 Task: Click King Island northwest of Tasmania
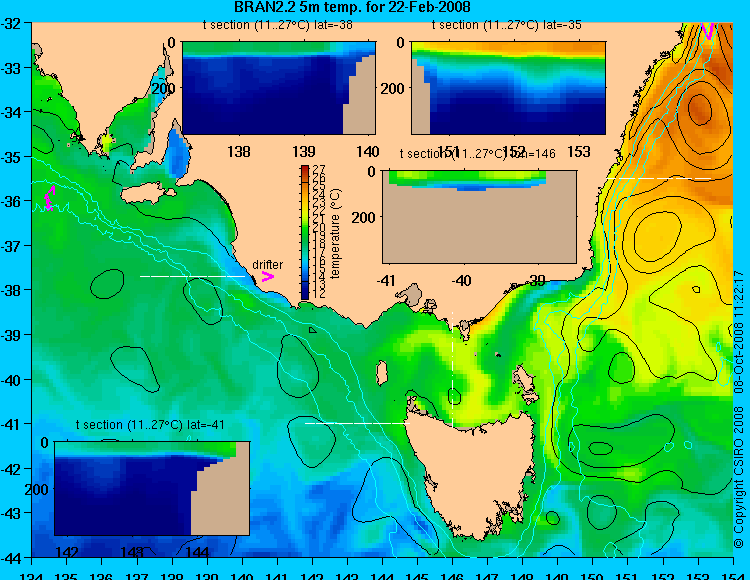[x=382, y=373]
